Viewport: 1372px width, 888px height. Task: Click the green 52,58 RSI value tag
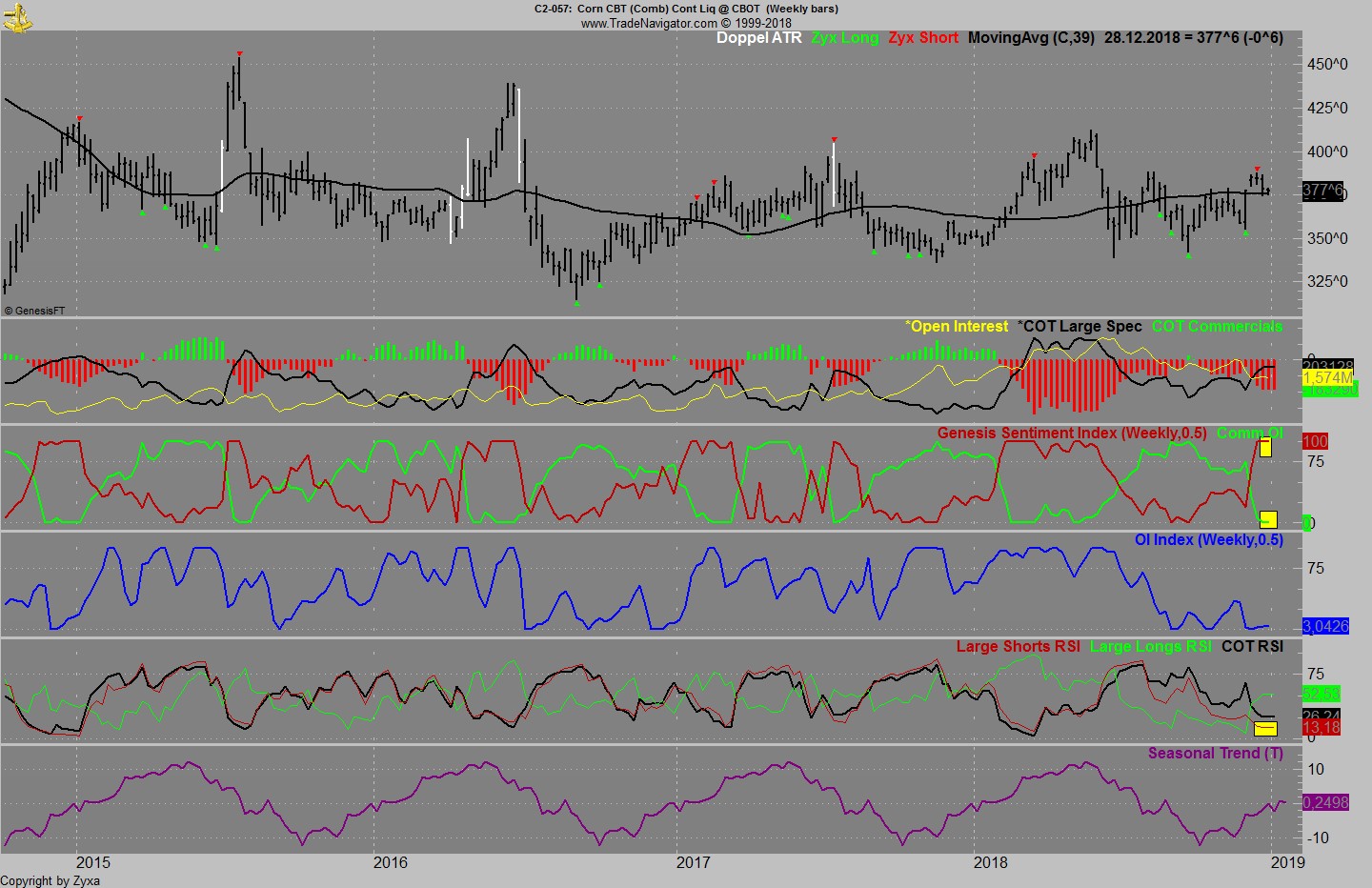1321,695
